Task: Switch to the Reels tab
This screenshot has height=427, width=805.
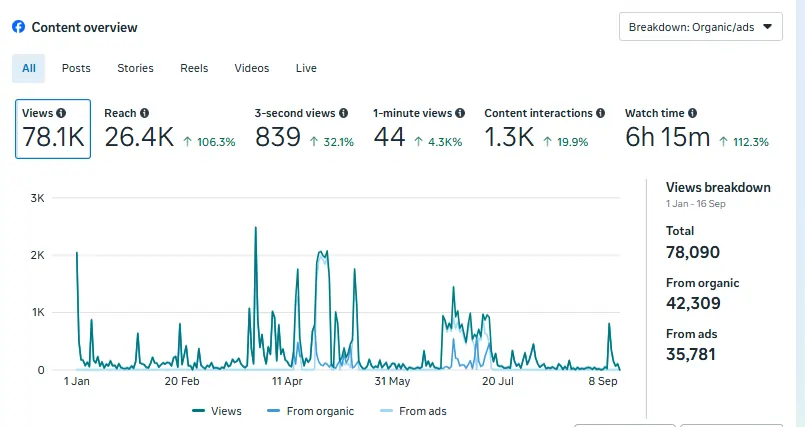Action: pos(194,68)
